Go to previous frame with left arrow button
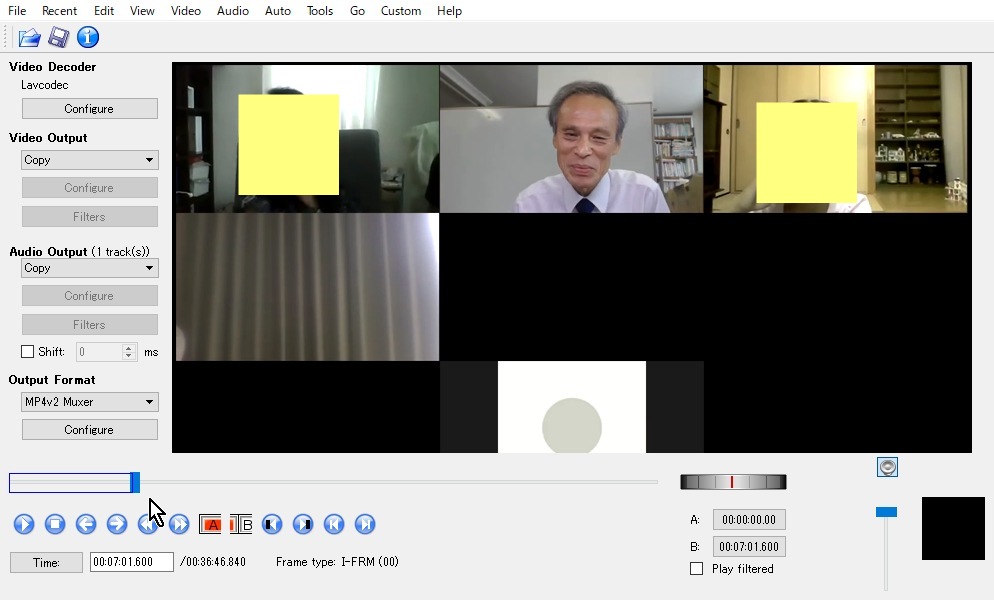 [x=86, y=524]
